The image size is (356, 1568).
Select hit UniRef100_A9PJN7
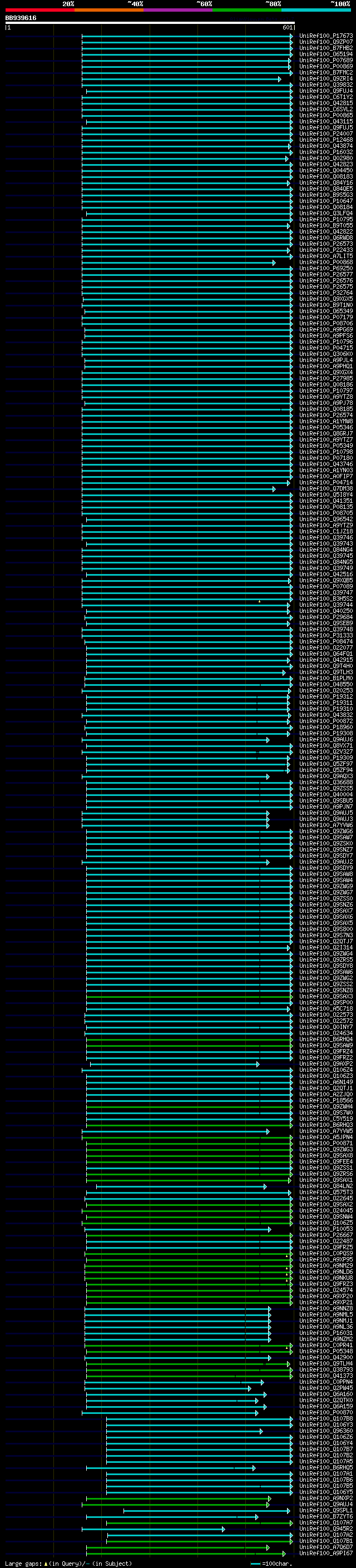click(326, 807)
